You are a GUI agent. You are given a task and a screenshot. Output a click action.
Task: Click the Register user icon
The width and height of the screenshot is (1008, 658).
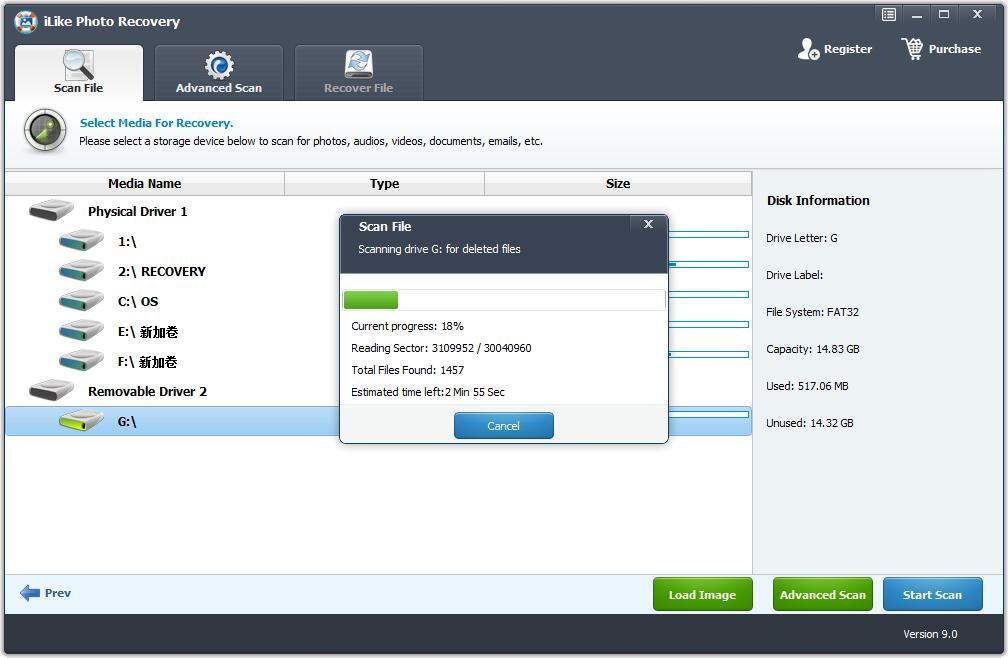[808, 49]
